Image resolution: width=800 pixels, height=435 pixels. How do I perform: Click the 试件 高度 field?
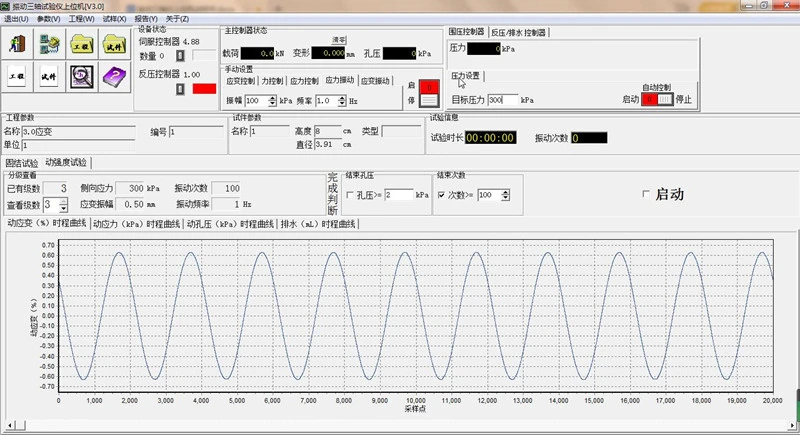[x=328, y=131]
